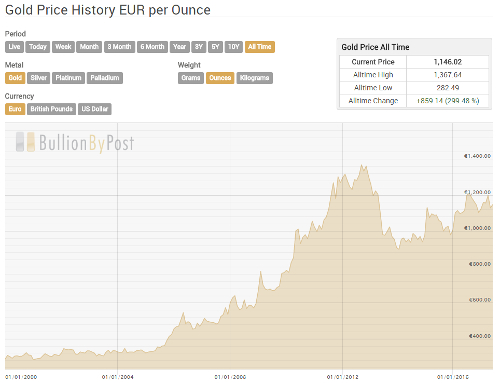Click the chart peak near 2012-2013
Image resolution: width=500 pixels, height=383 pixels.
[x=362, y=165]
